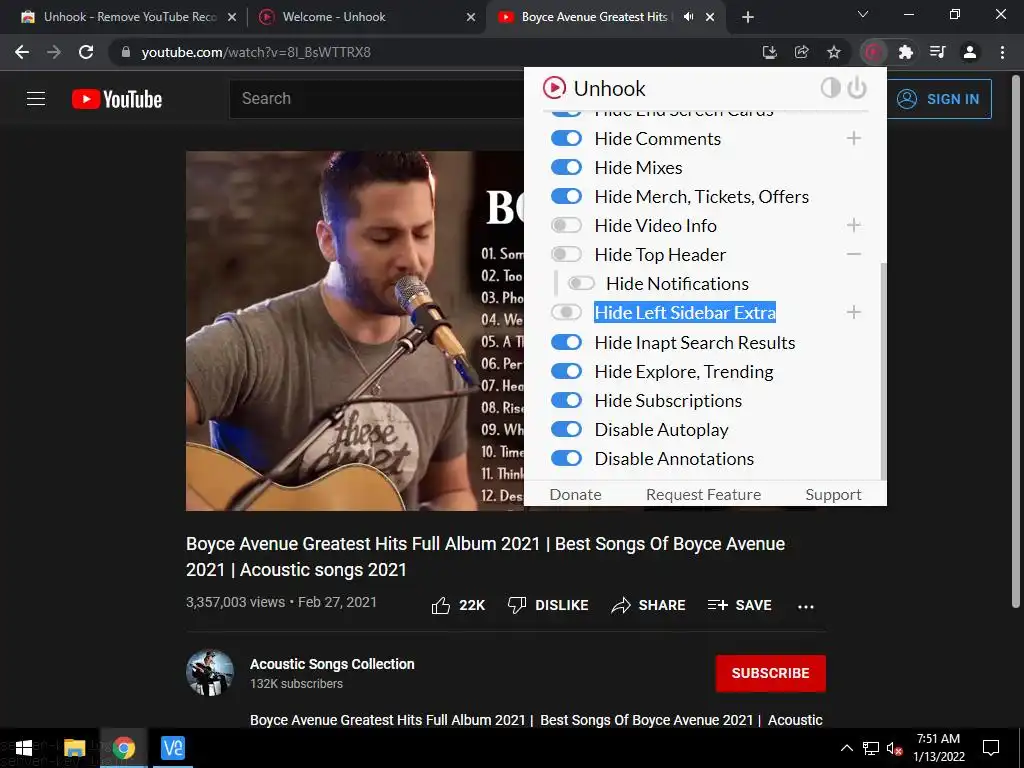The height and width of the screenshot is (768, 1024).
Task: Open the Chrome profile icon
Action: pos(970,52)
